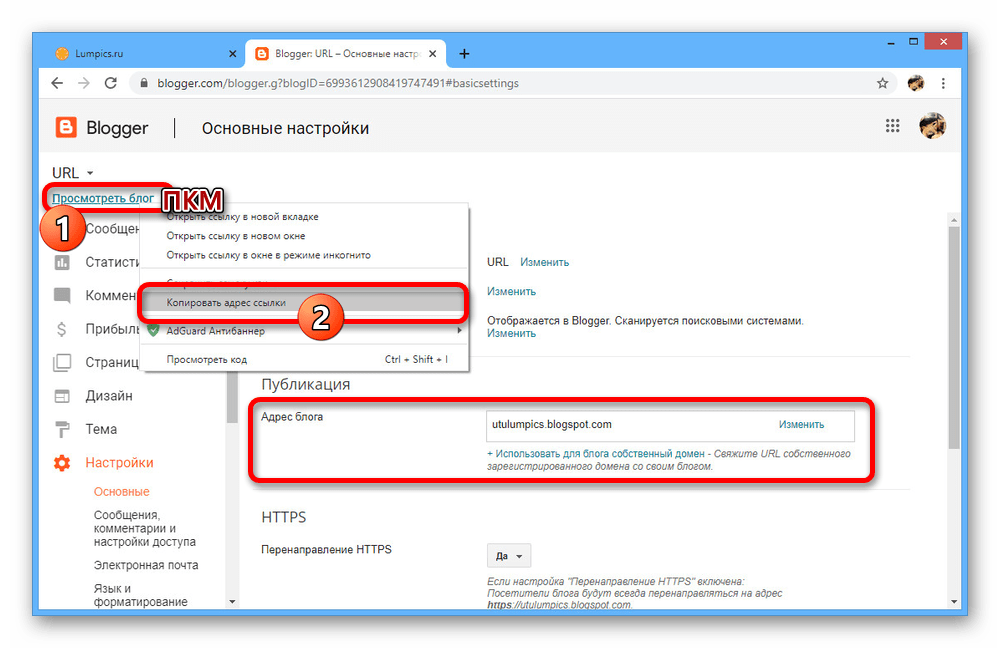
Task: Open 'Электронная почта' settings
Action: [146, 565]
